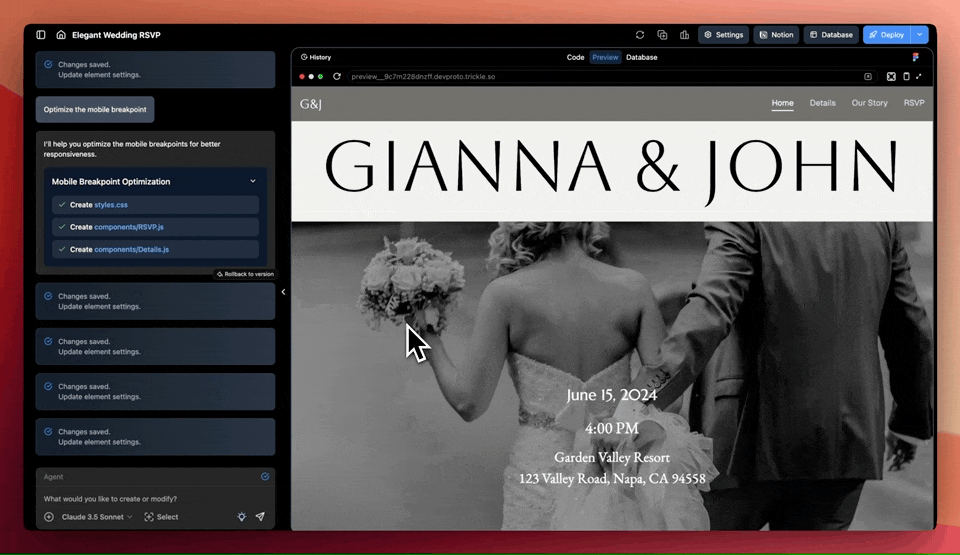Switch to the Database tab in preview pane

pos(642,57)
